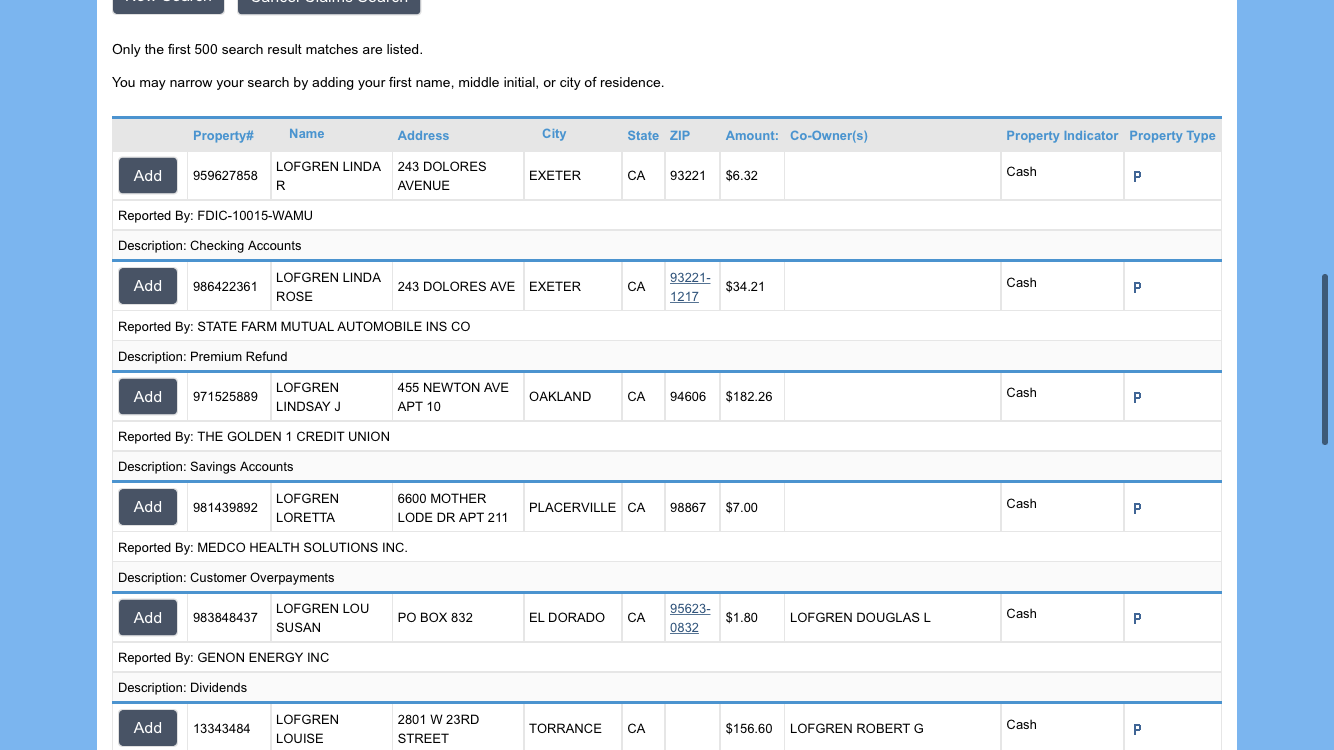The width and height of the screenshot is (1334, 750).
Task: Click the page vertical scrollbar thumb
Action: 1326,360
